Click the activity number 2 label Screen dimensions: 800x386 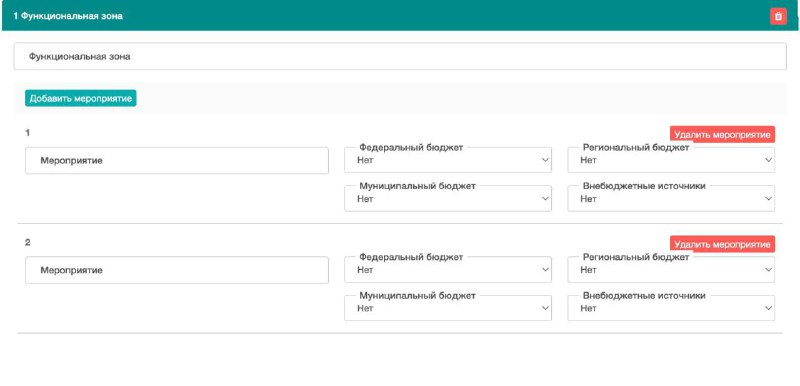point(28,243)
